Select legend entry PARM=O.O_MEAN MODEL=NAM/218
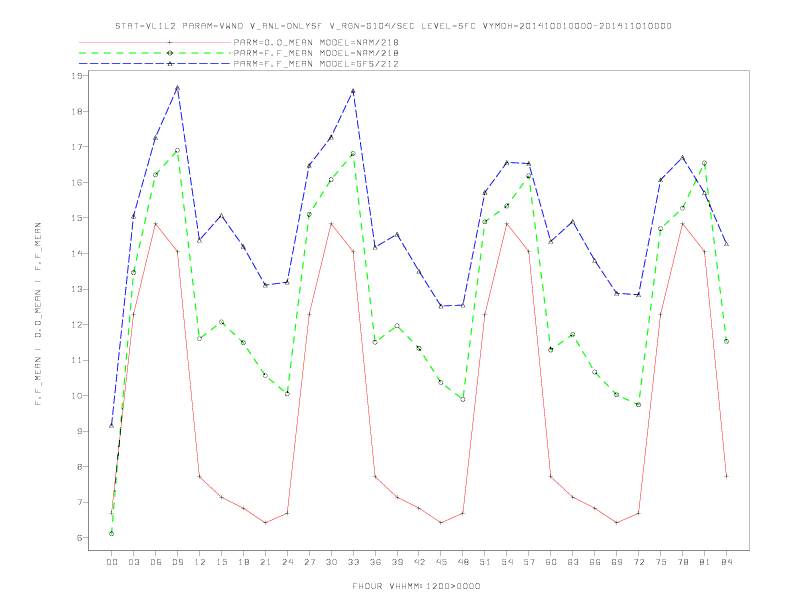792x612 pixels. click(x=316, y=42)
